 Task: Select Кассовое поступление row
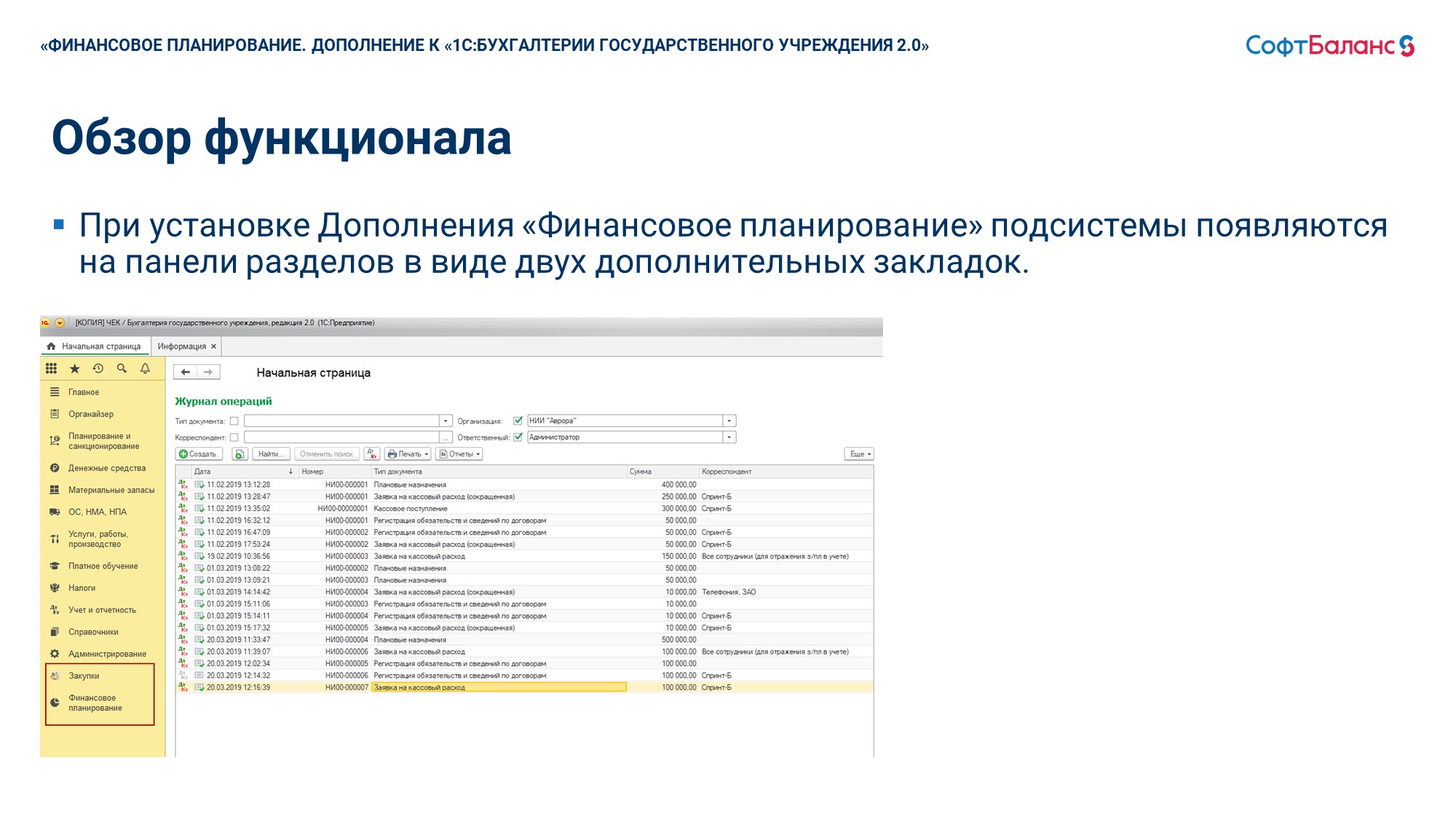[524, 509]
